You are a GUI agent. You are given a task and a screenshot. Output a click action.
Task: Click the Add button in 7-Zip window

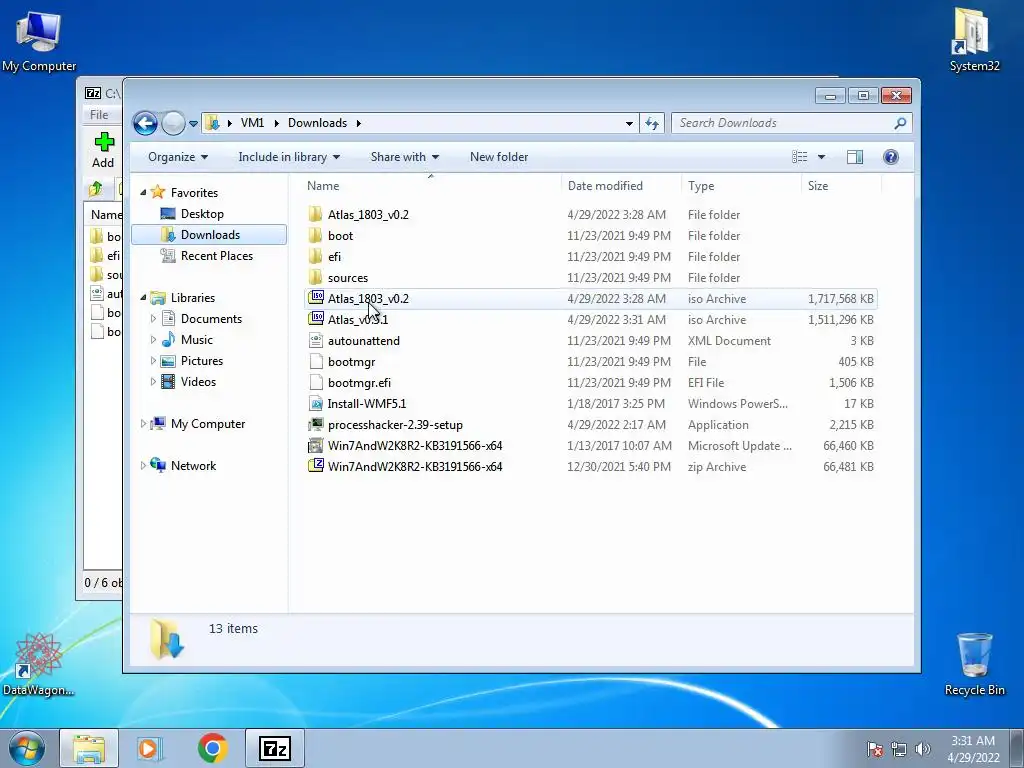click(103, 150)
